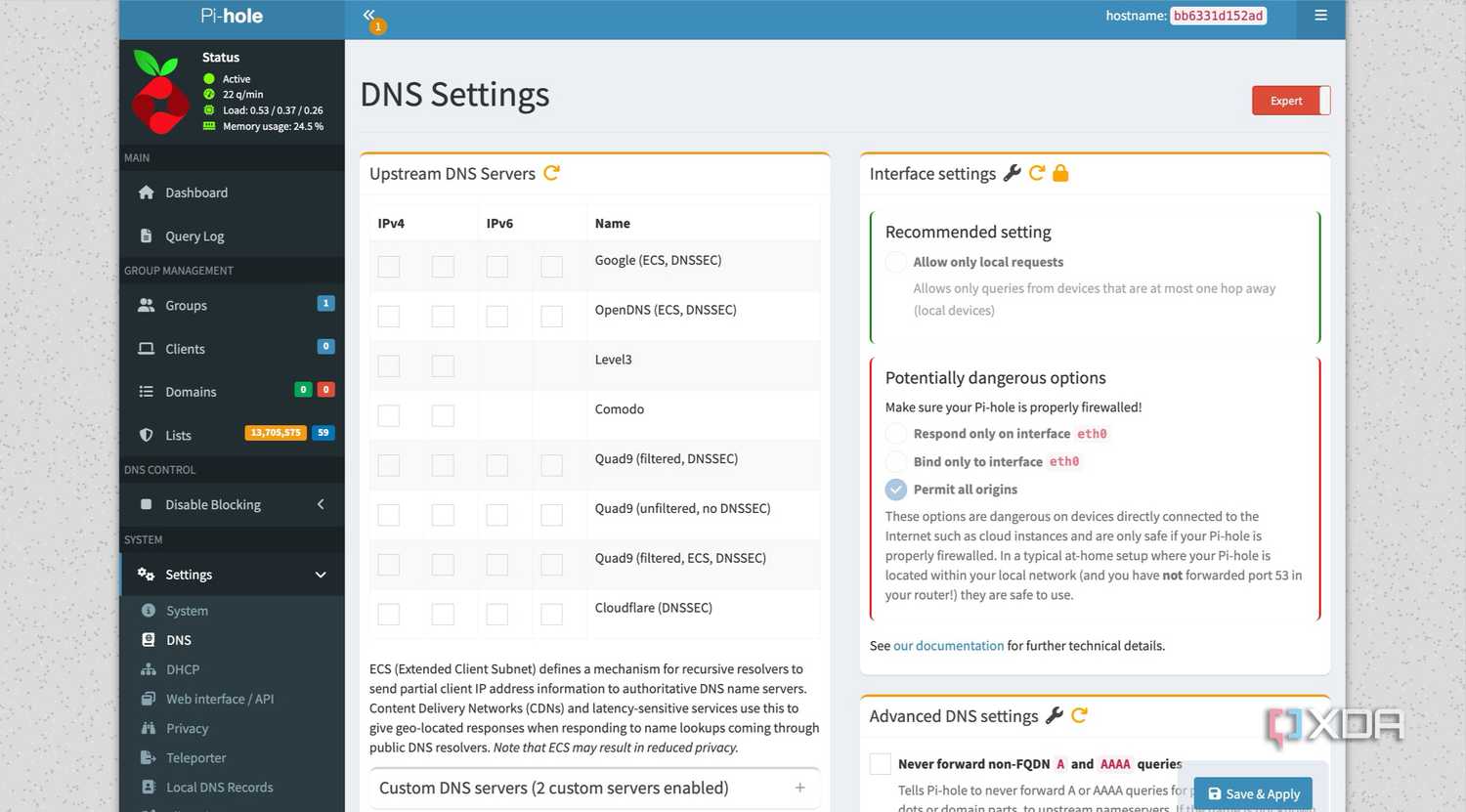Viewport: 1466px width, 812px height.
Task: Check first IPv6 box for Cloudflare
Action: click(x=497, y=615)
